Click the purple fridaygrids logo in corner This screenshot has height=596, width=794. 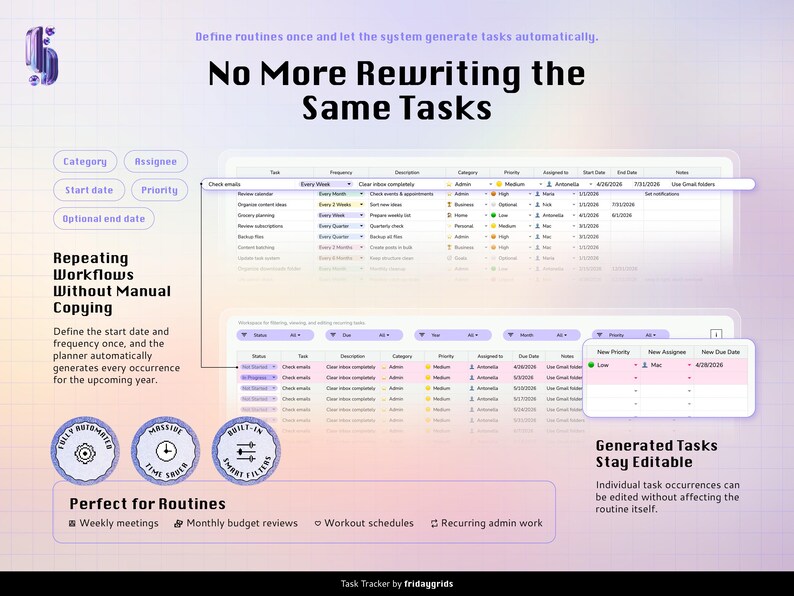pyautogui.click(x=43, y=56)
